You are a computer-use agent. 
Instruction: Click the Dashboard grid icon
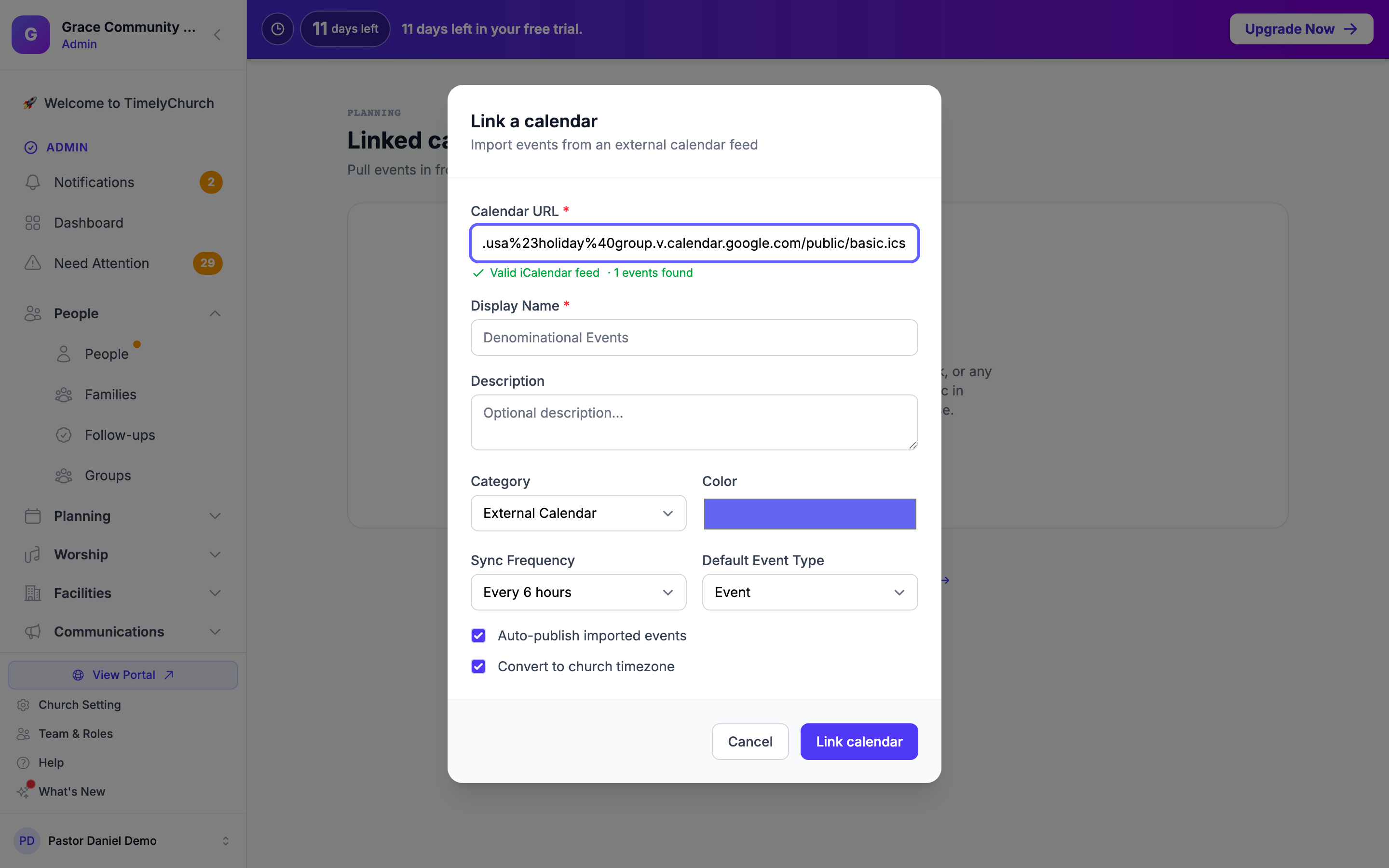point(33,223)
